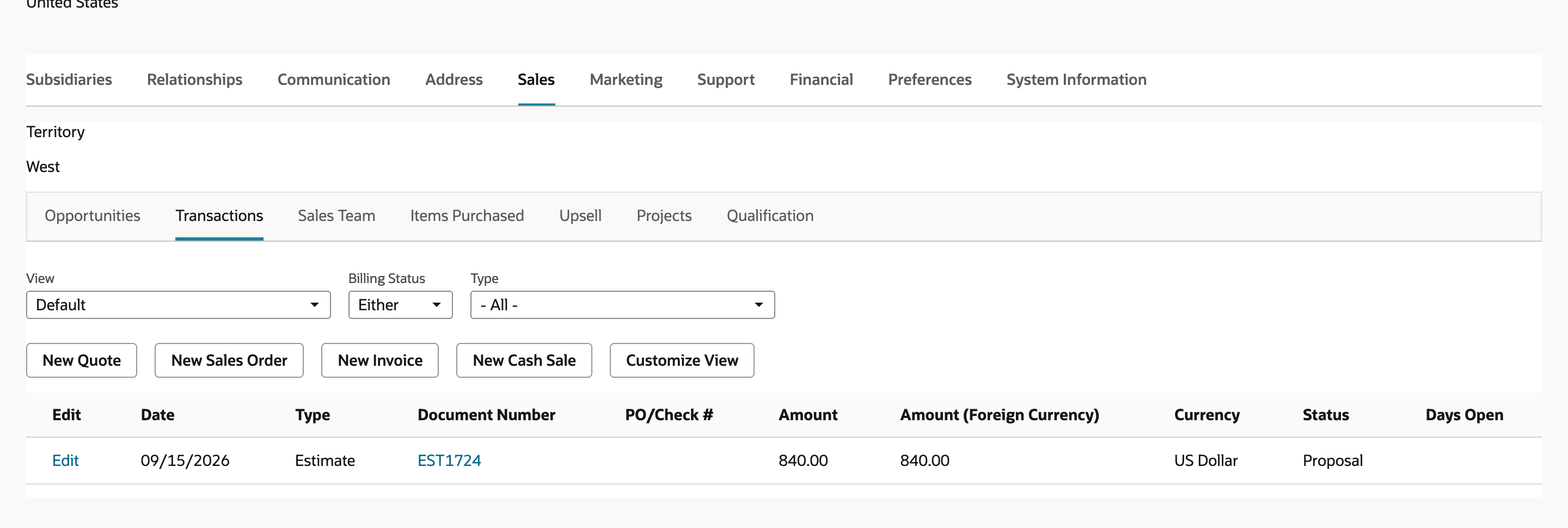Open the Subsidiaries tab
The image size is (1568, 528).
[69, 79]
